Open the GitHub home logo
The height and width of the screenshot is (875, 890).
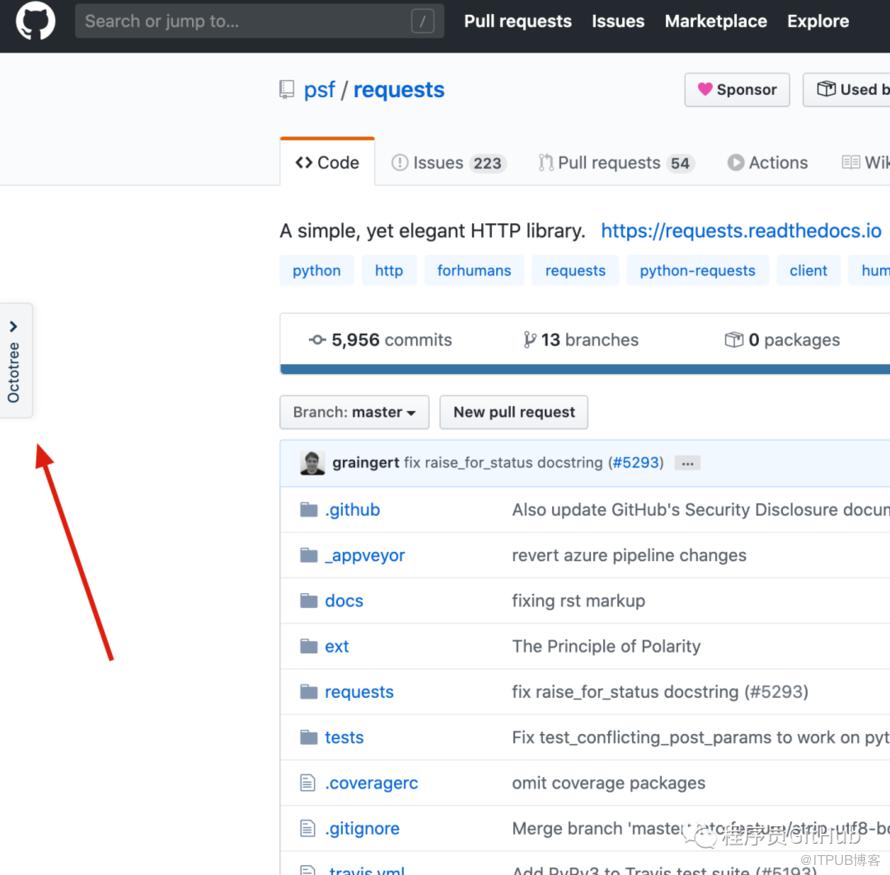35,21
